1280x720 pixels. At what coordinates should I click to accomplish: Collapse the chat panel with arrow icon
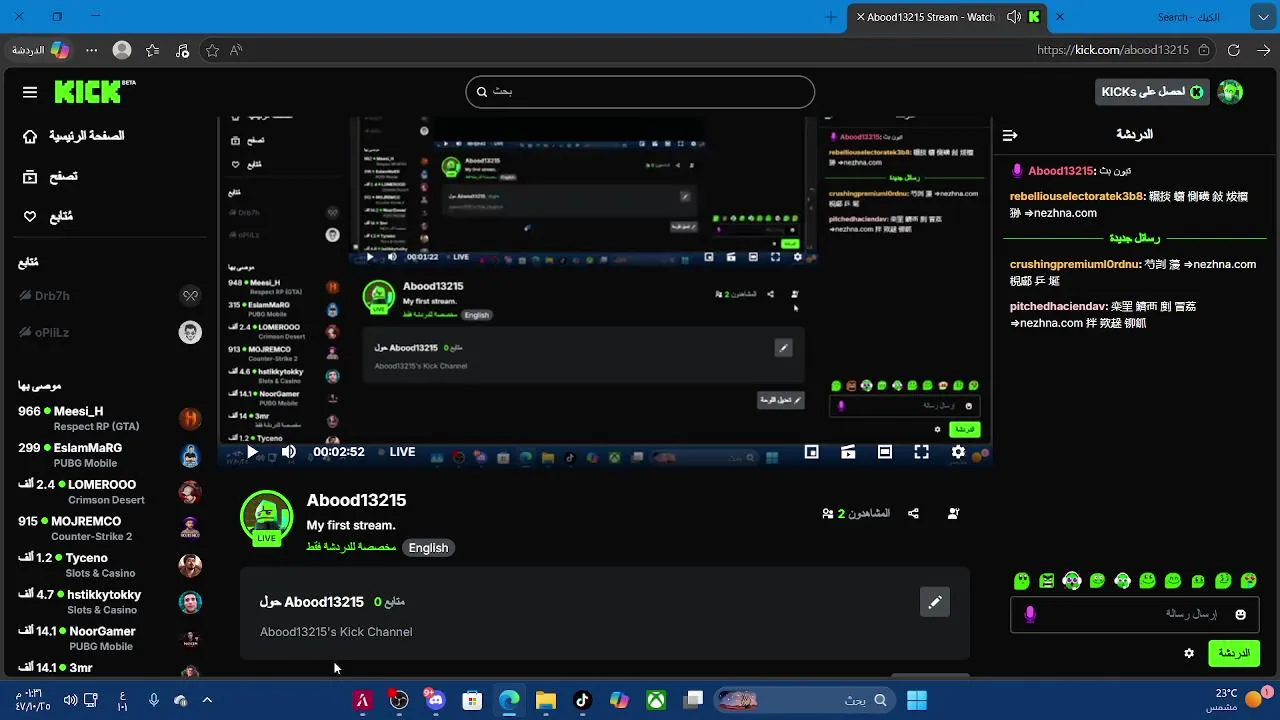(1010, 135)
